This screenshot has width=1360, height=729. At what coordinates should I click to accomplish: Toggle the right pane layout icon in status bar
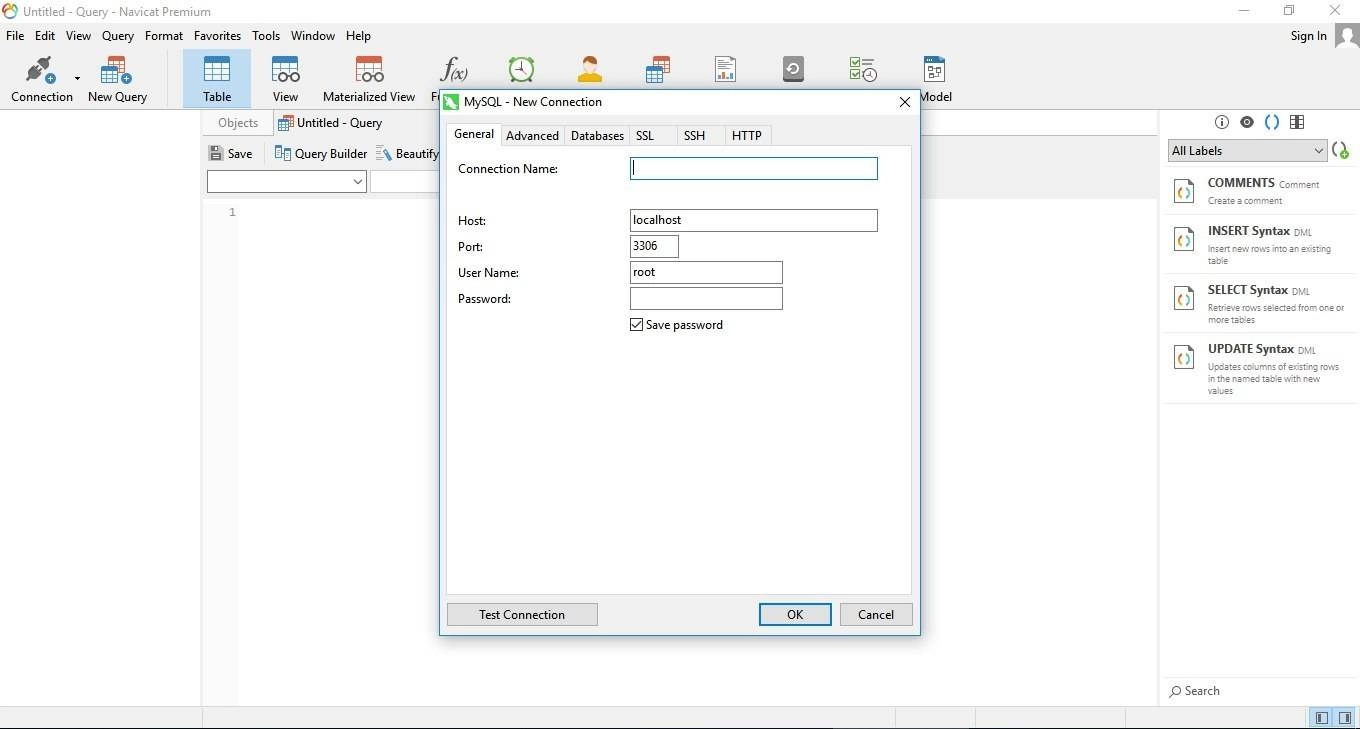tap(1345, 718)
